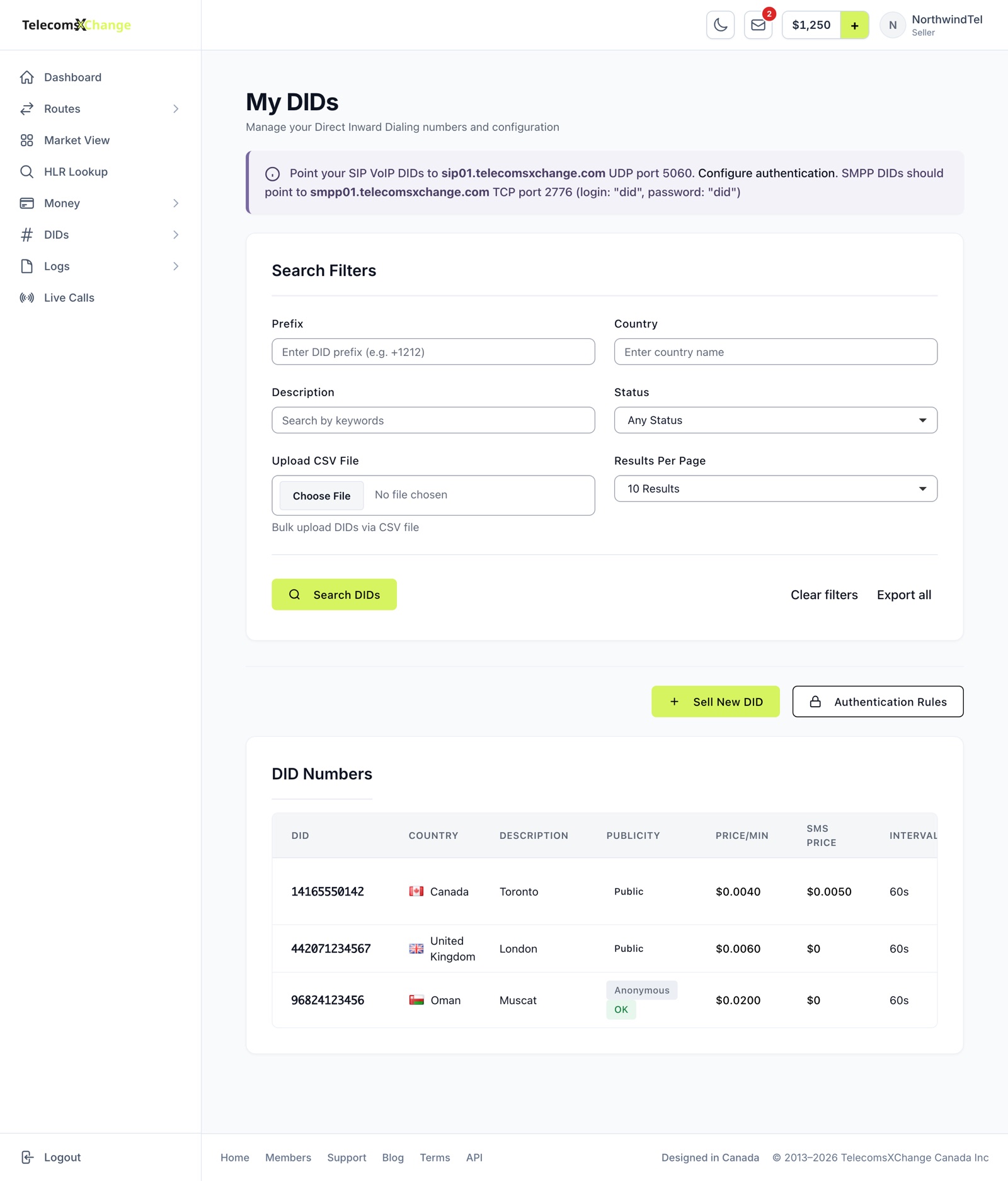Open Live Calls broadcast icon
Image resolution: width=1008 pixels, height=1181 pixels.
pos(26,298)
